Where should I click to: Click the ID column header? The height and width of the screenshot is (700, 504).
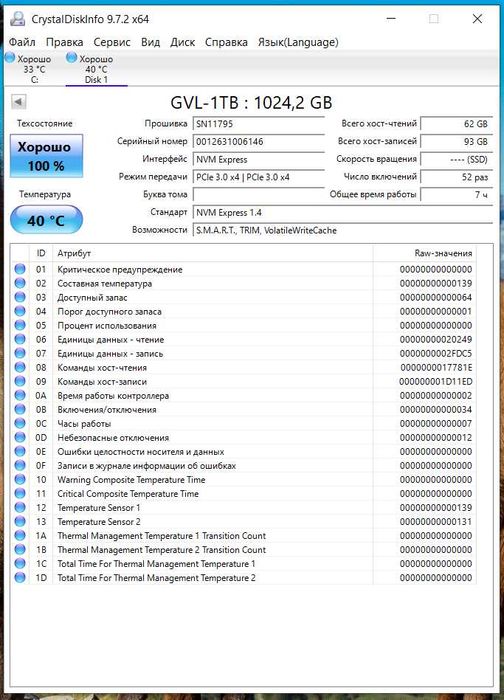point(41,253)
